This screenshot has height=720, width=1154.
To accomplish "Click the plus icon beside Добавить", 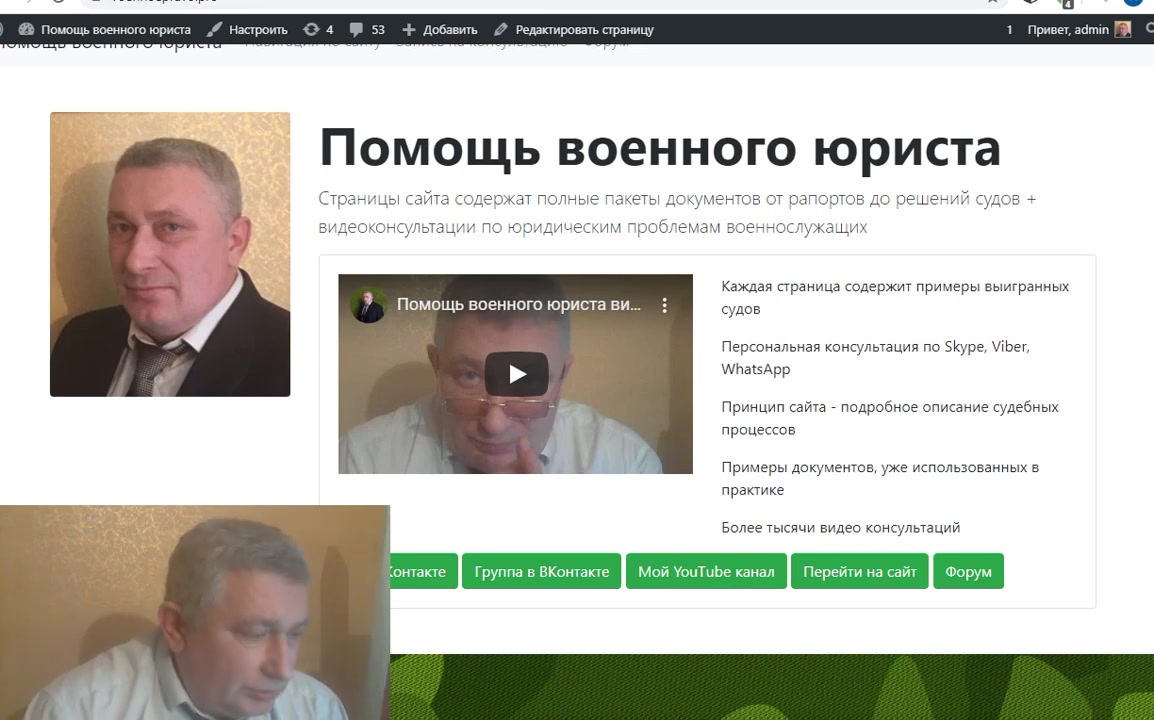I will click(x=408, y=30).
